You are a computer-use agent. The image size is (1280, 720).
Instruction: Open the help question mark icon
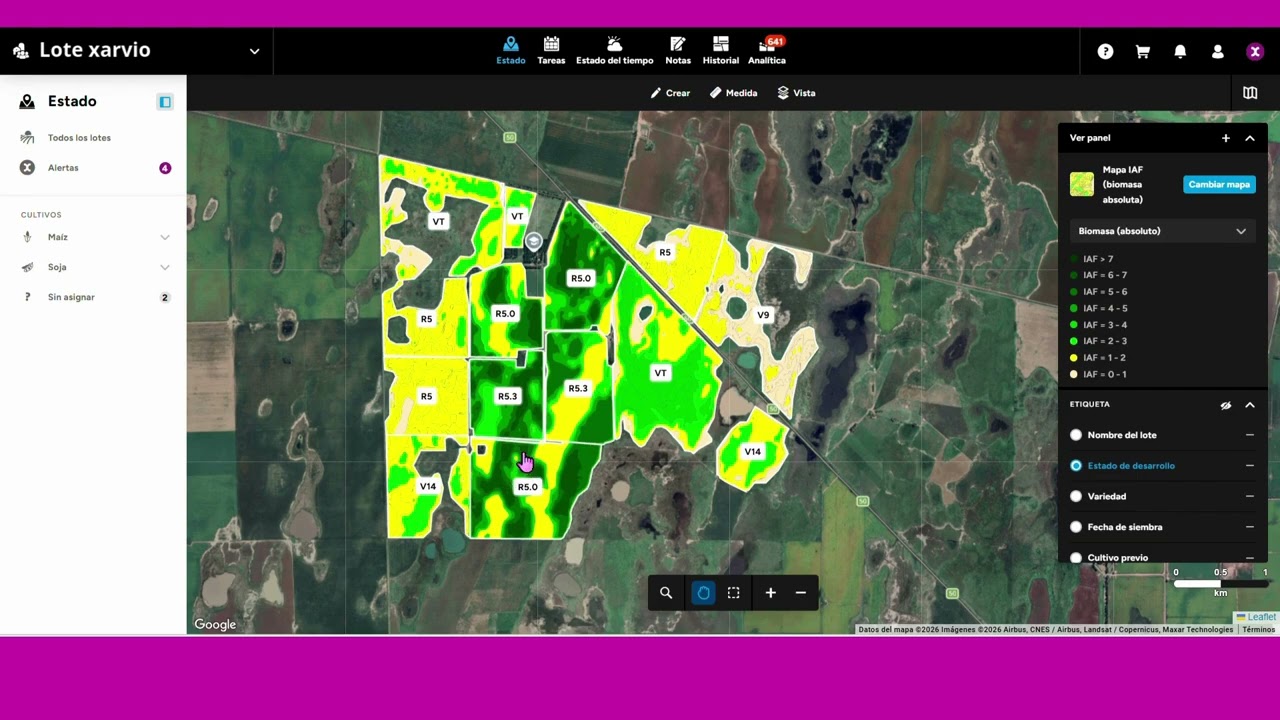click(x=1105, y=52)
